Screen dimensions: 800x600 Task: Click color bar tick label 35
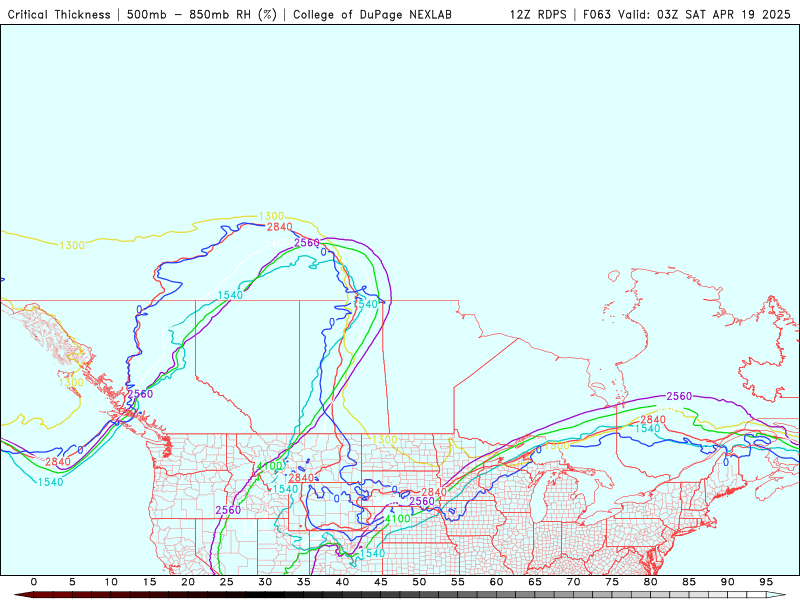pyautogui.click(x=304, y=582)
